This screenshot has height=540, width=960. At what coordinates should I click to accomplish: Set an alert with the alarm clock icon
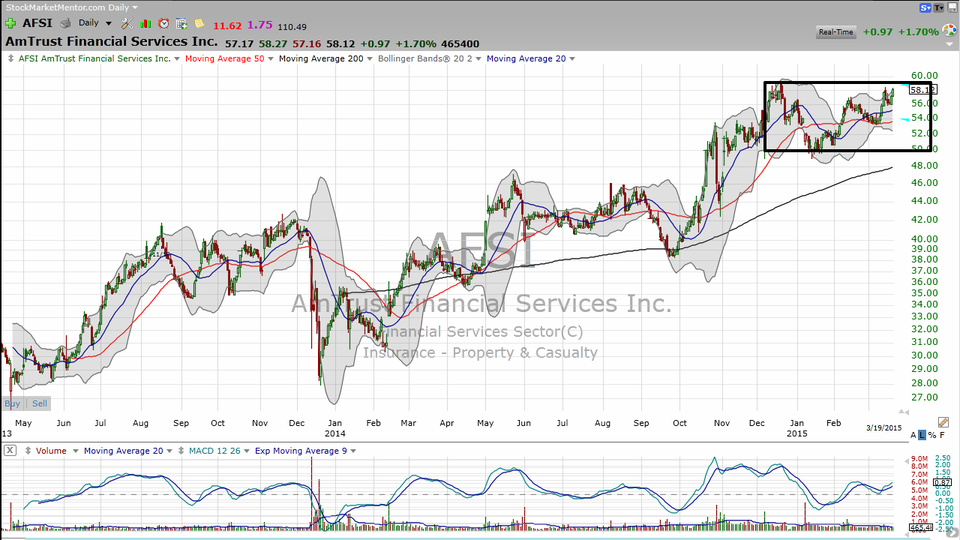(x=163, y=23)
